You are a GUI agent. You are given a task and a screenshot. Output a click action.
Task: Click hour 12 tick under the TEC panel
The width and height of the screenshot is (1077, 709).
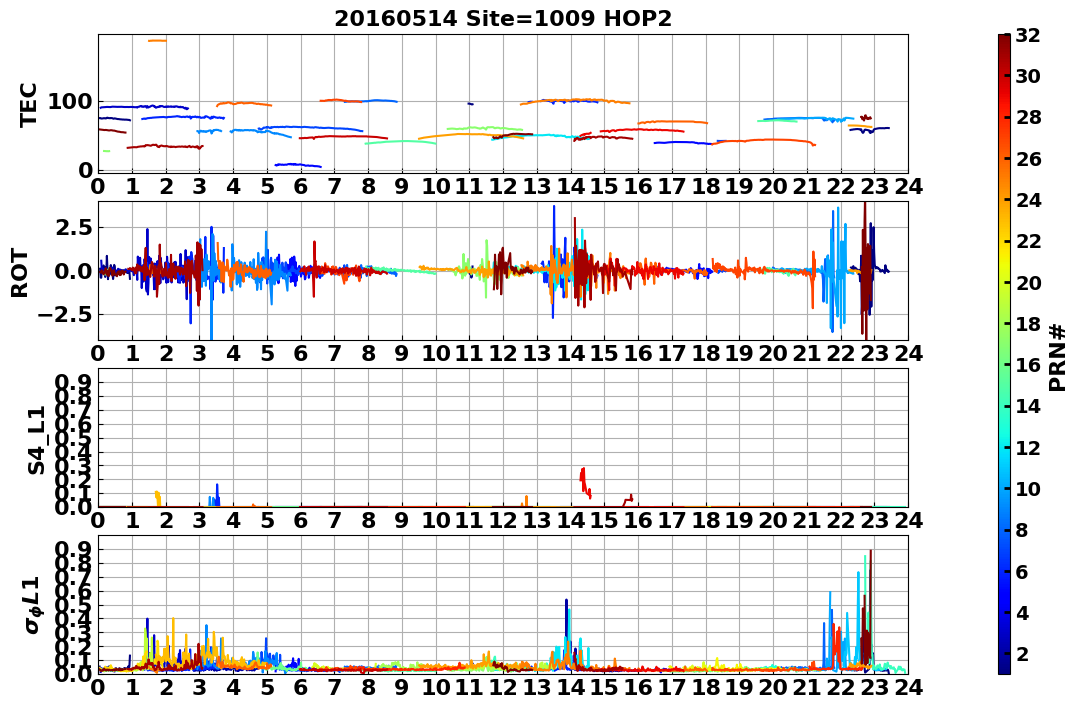click(503, 186)
